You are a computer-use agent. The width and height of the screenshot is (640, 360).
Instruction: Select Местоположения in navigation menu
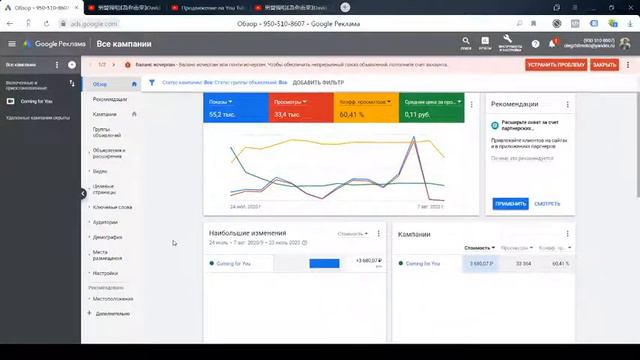[113, 299]
